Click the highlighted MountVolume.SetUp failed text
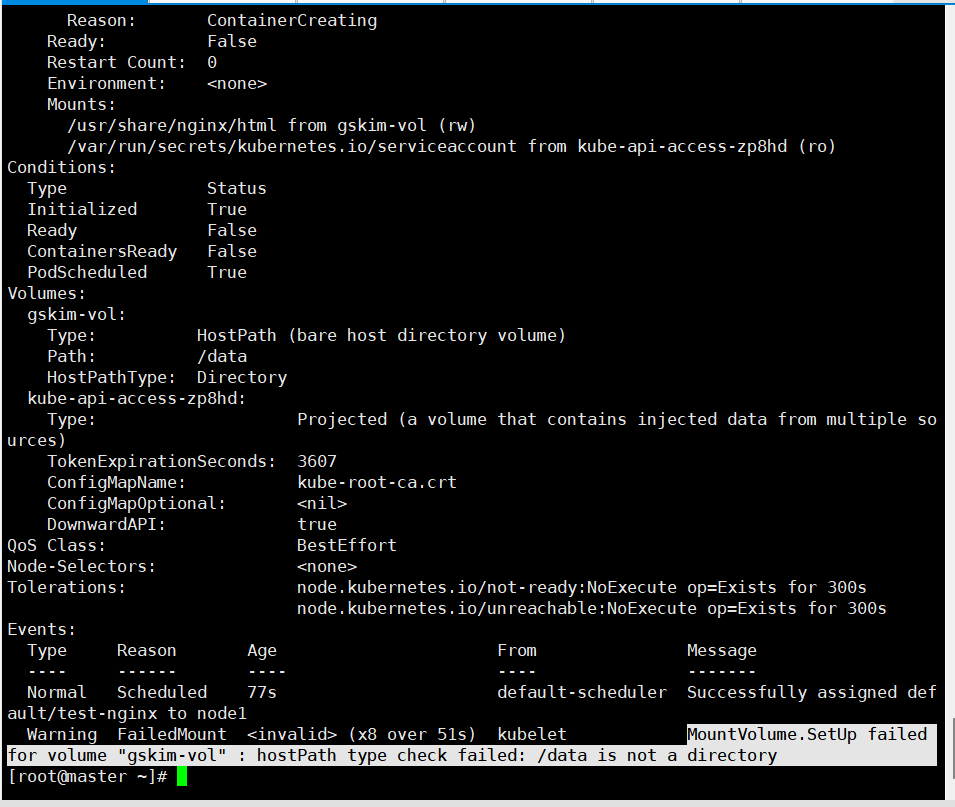This screenshot has height=807, width=955. 807,735
